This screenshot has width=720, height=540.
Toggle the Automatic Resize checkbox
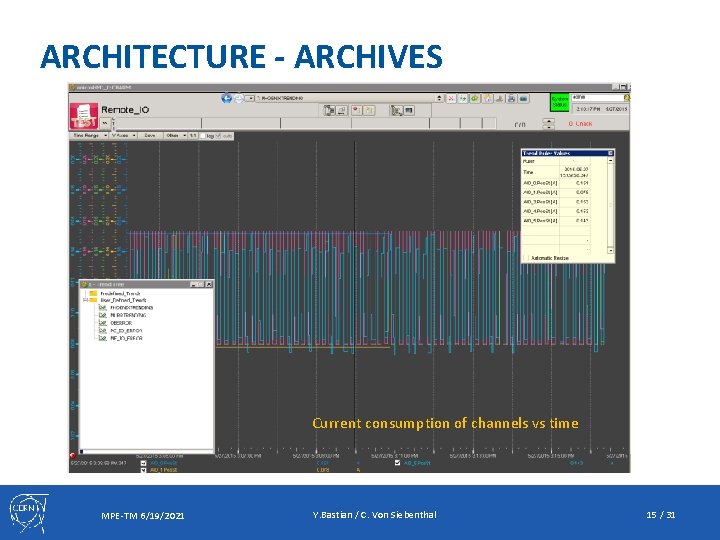(526, 258)
